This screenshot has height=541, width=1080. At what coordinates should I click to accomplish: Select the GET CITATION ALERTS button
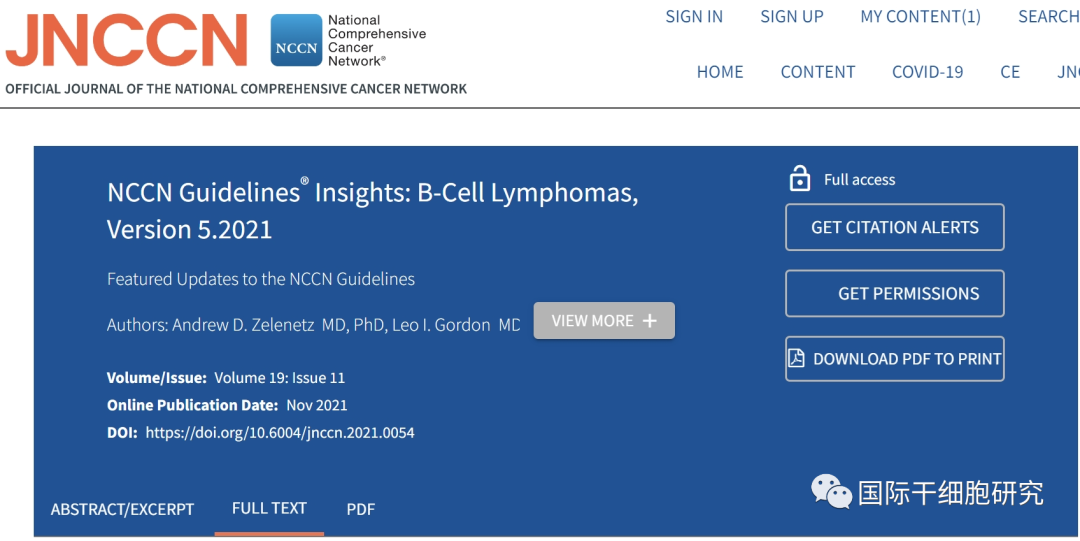[895, 227]
